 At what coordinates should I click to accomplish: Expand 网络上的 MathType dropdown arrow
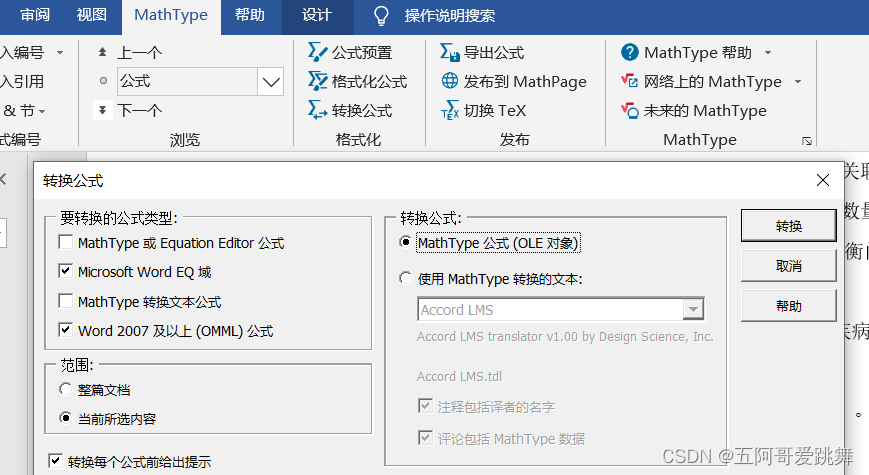(798, 81)
